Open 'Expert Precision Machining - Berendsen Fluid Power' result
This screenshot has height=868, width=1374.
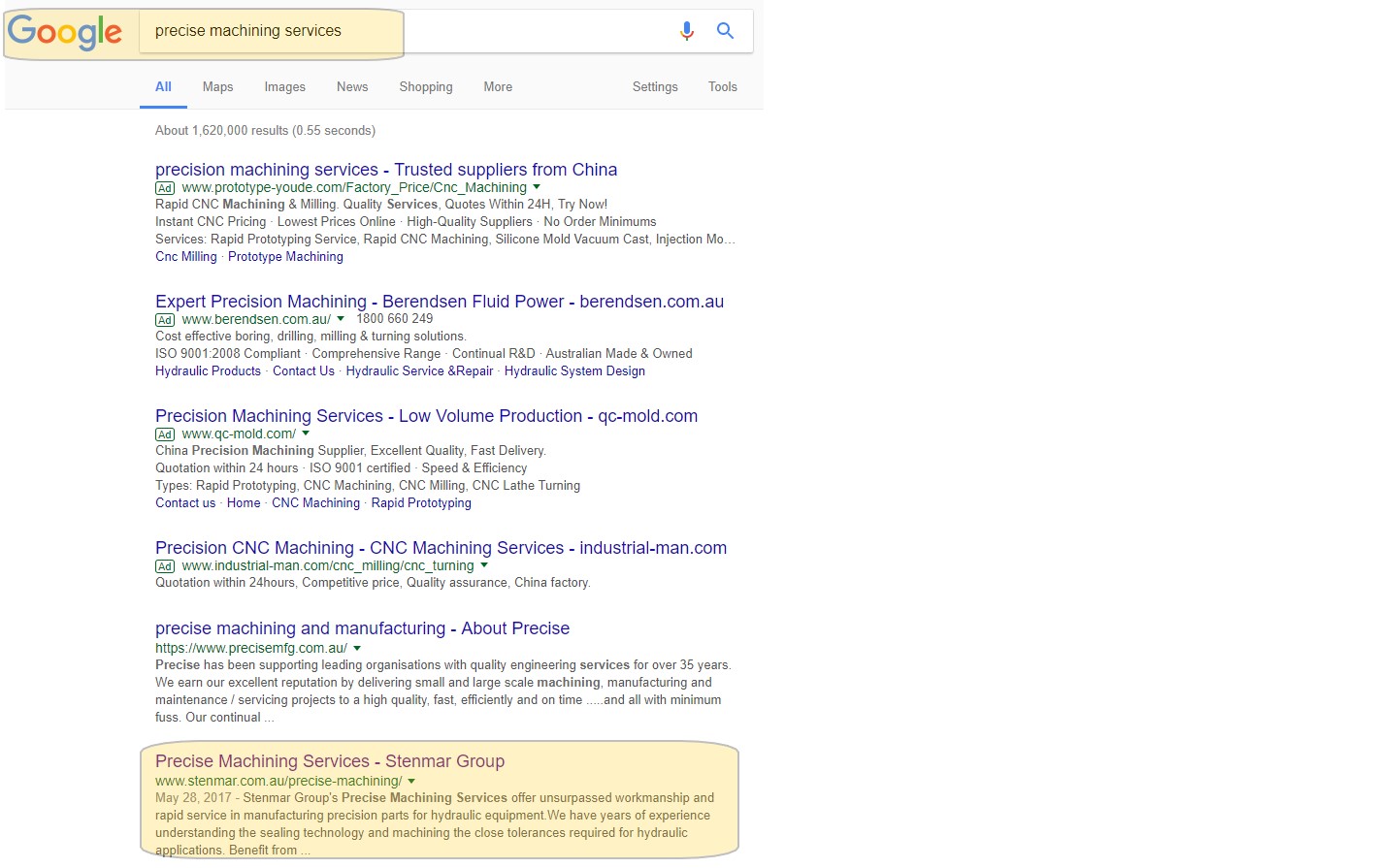click(x=440, y=302)
